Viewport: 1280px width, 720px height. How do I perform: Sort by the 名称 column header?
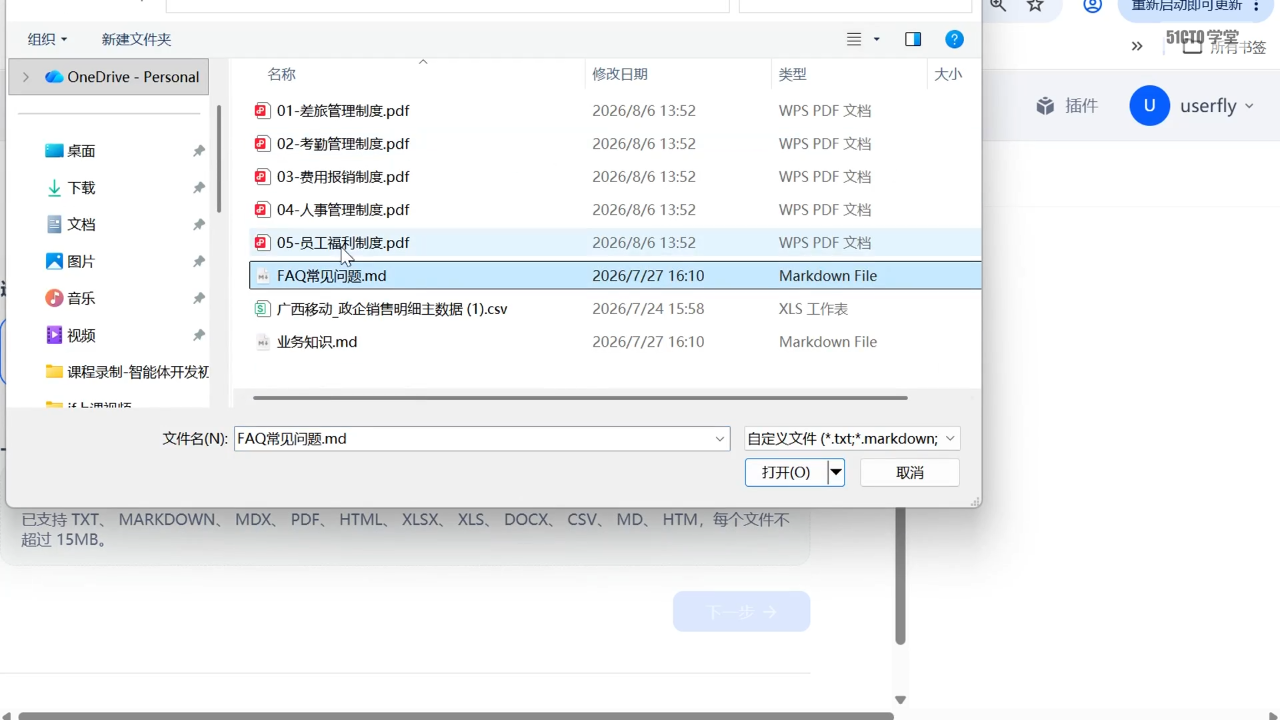282,74
